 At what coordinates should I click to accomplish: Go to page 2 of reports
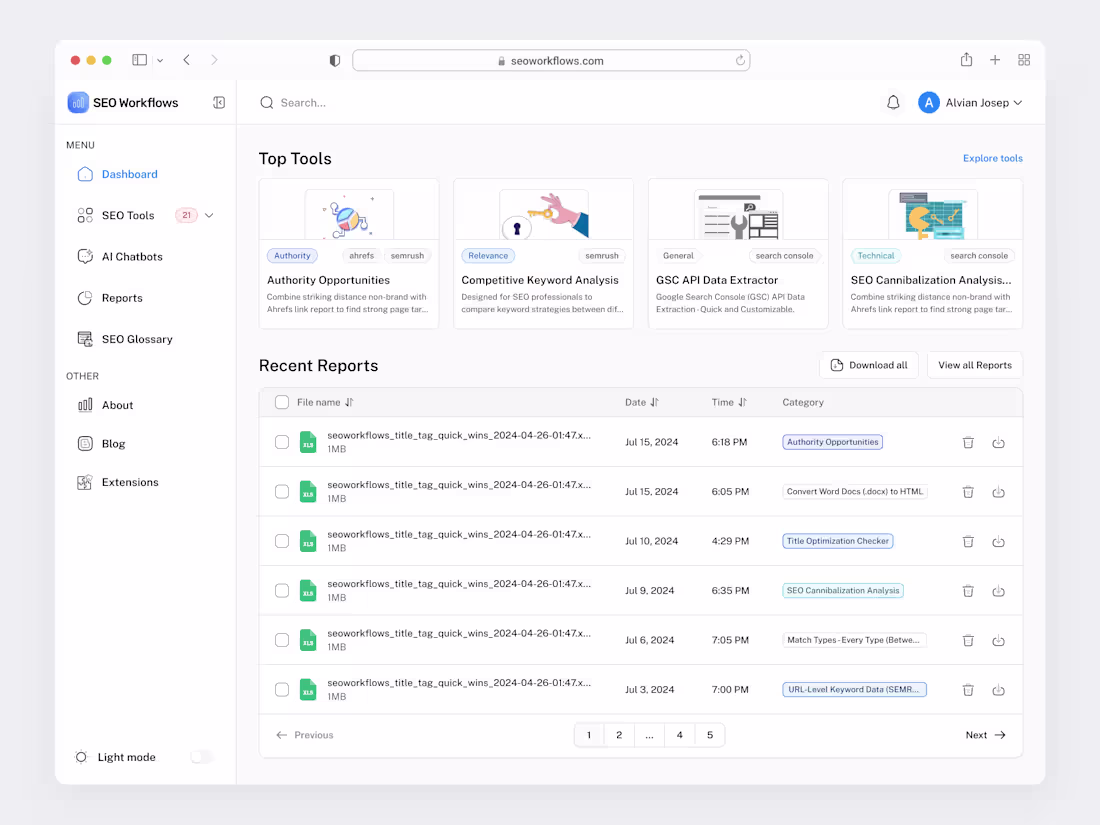619,735
